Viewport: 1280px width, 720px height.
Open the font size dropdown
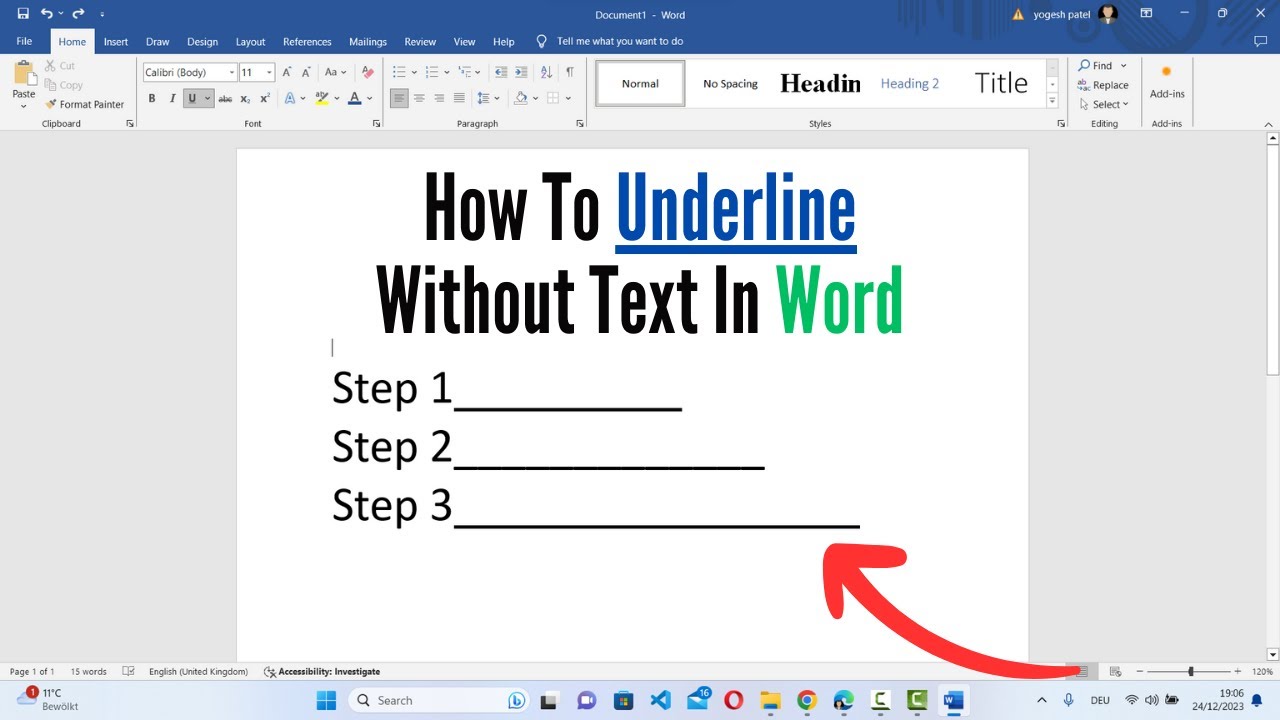point(269,72)
